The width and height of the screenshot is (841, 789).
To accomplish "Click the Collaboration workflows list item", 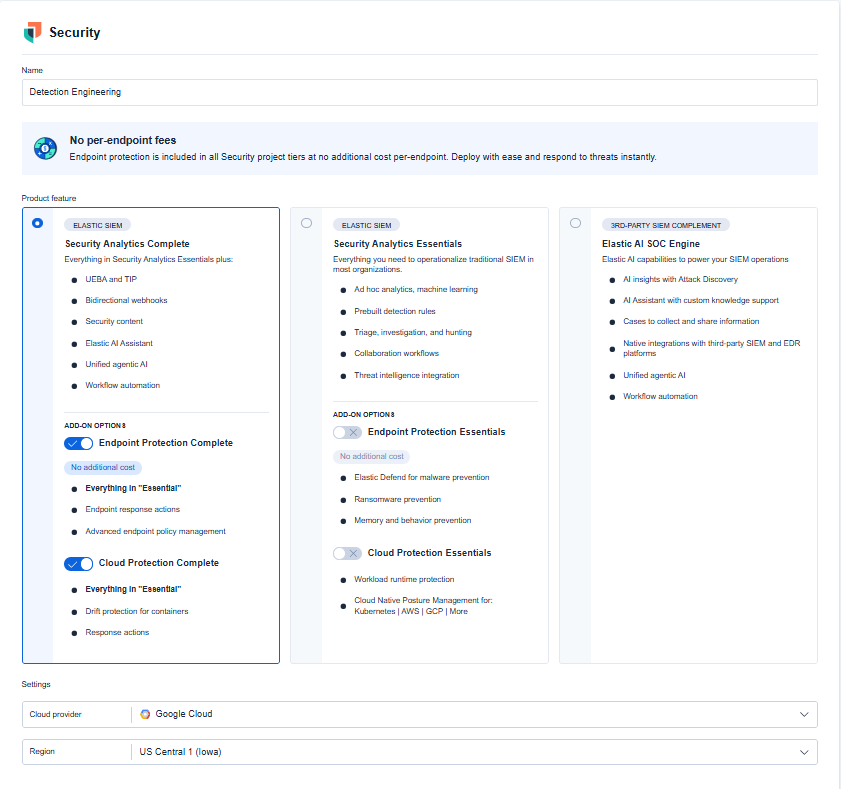I will click(x=396, y=353).
